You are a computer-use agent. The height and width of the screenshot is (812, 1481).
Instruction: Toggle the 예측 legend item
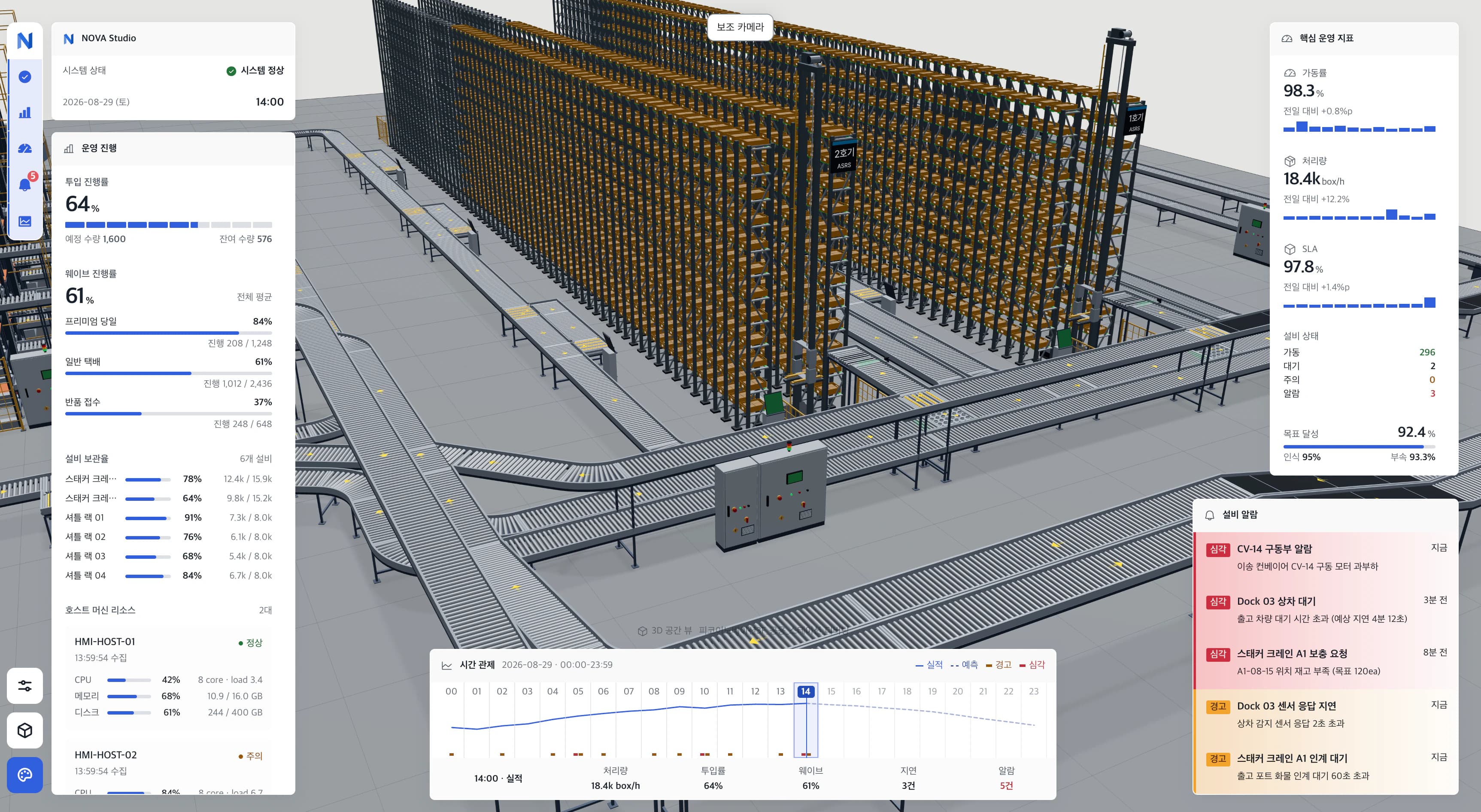pos(964,665)
